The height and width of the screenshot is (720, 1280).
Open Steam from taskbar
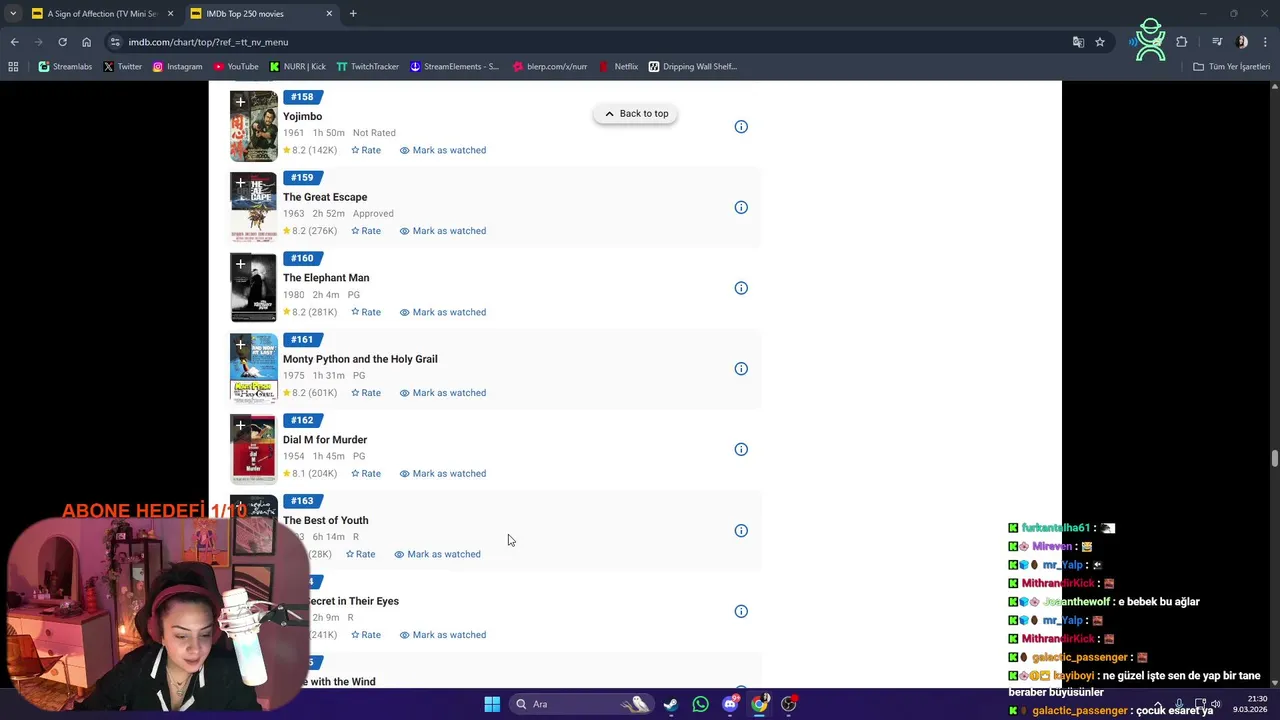point(670,704)
